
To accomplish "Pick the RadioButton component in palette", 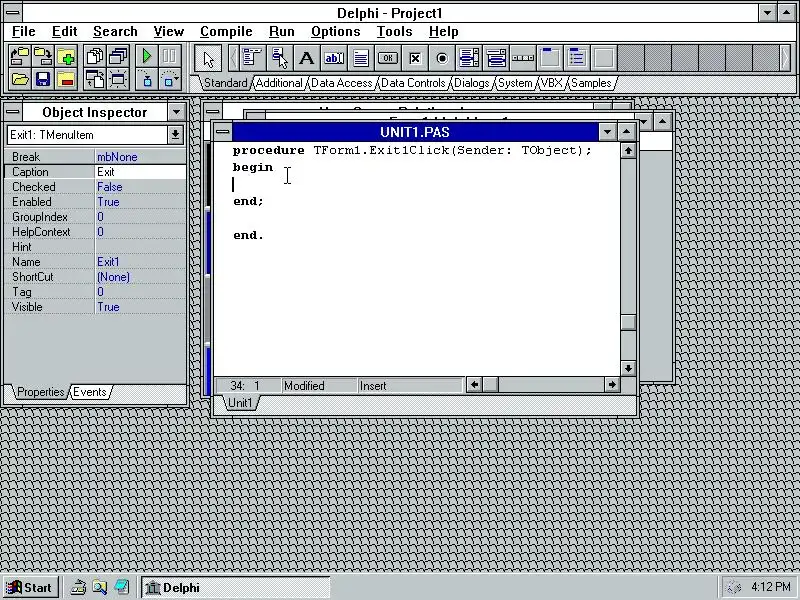I will coord(442,58).
